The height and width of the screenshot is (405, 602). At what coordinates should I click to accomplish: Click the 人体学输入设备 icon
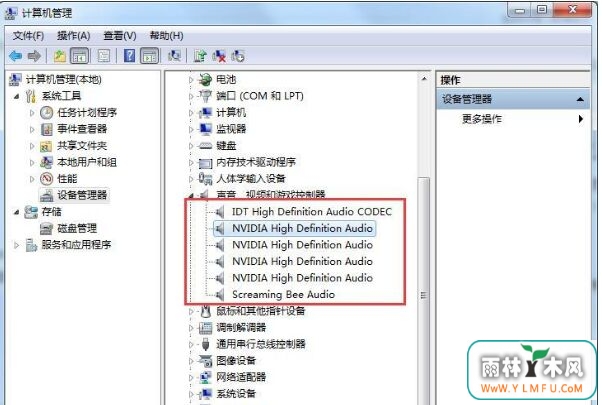[x=205, y=179]
